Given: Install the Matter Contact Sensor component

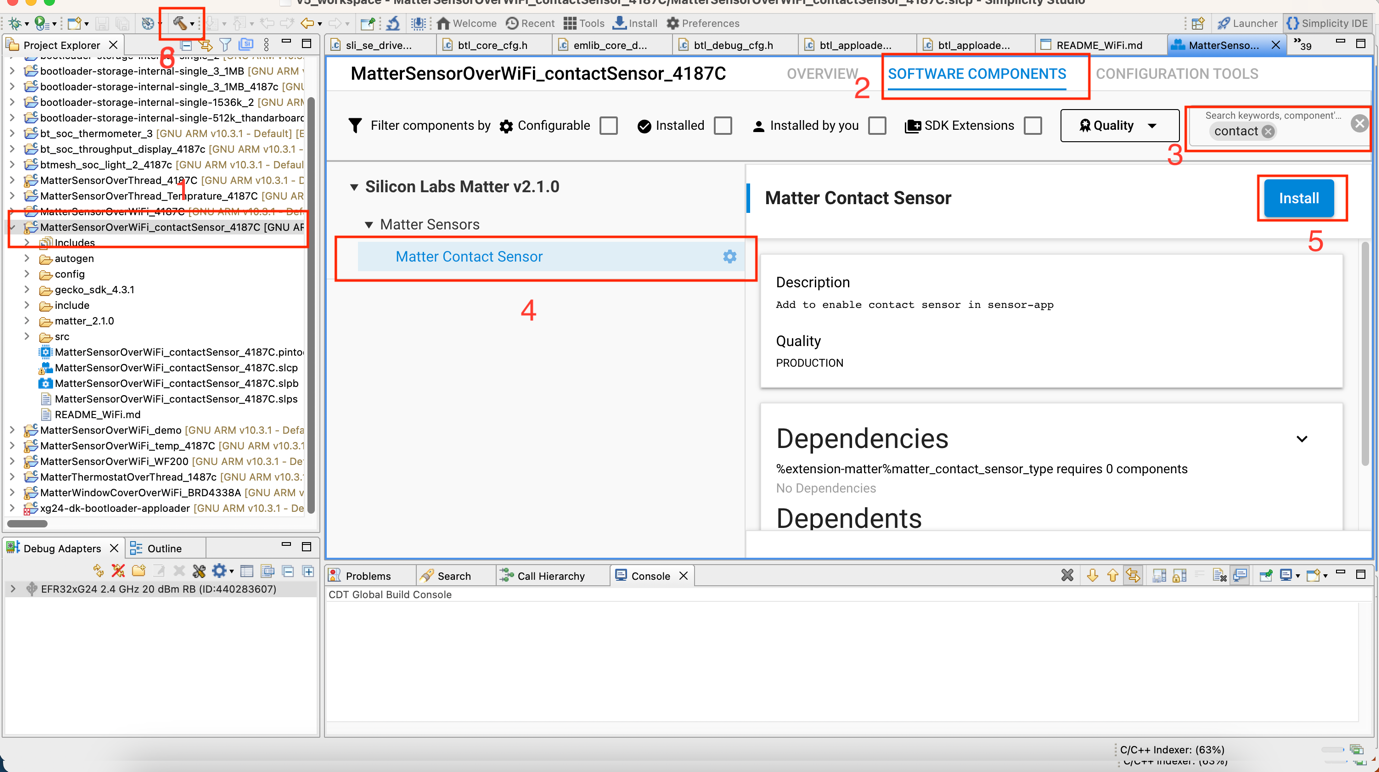Looking at the screenshot, I should pyautogui.click(x=1298, y=198).
